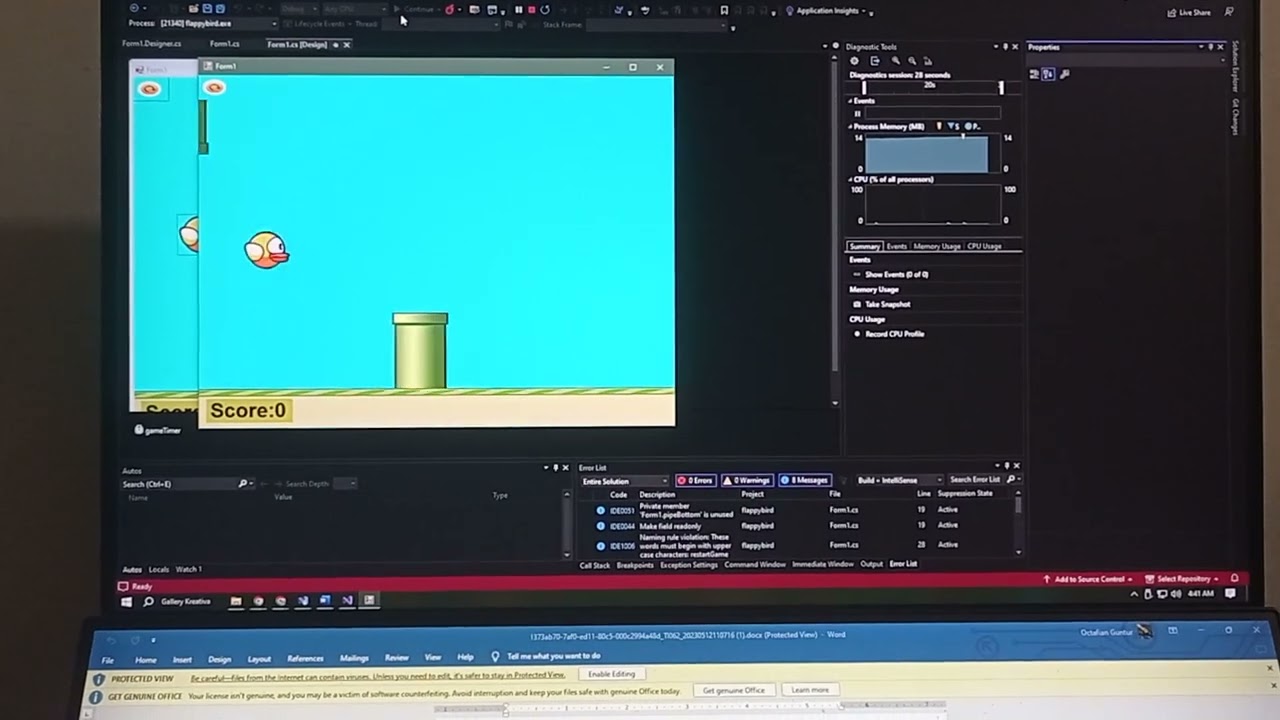
Task: Open the Insert tab in Word
Action: (x=182, y=659)
